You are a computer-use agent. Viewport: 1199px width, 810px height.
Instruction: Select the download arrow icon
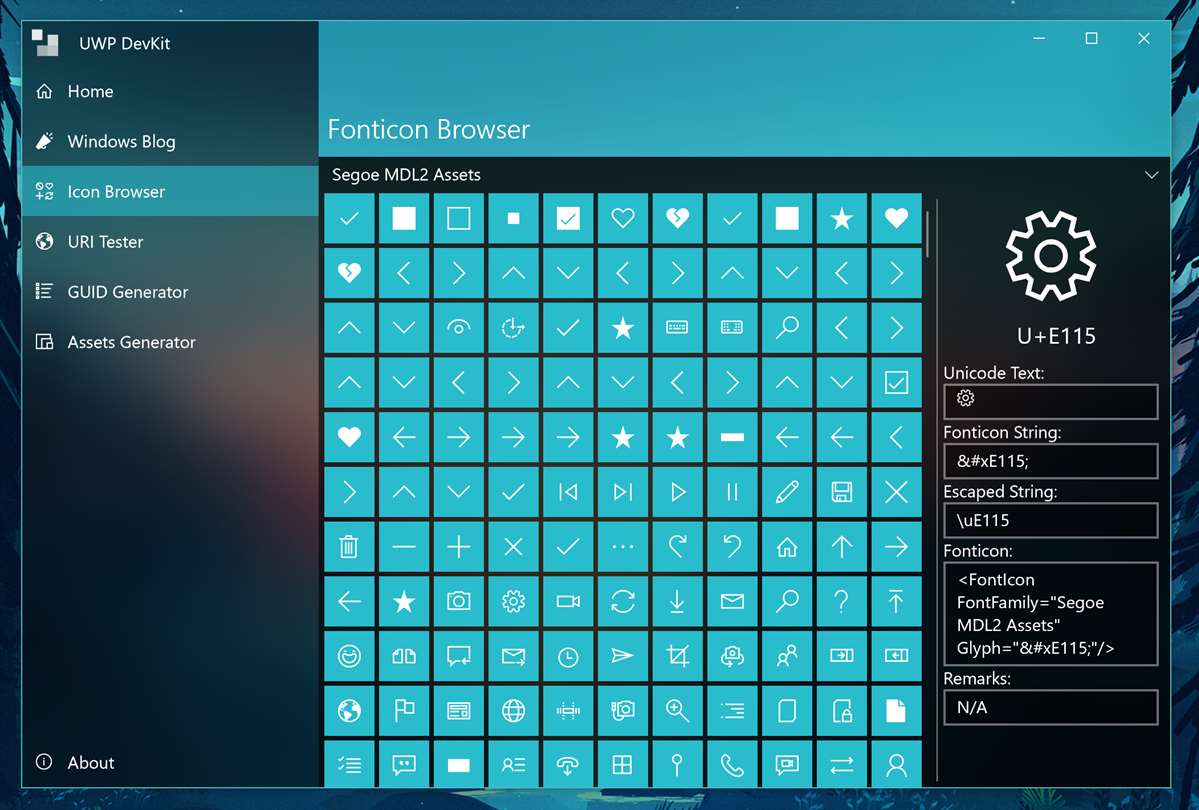[677, 601]
